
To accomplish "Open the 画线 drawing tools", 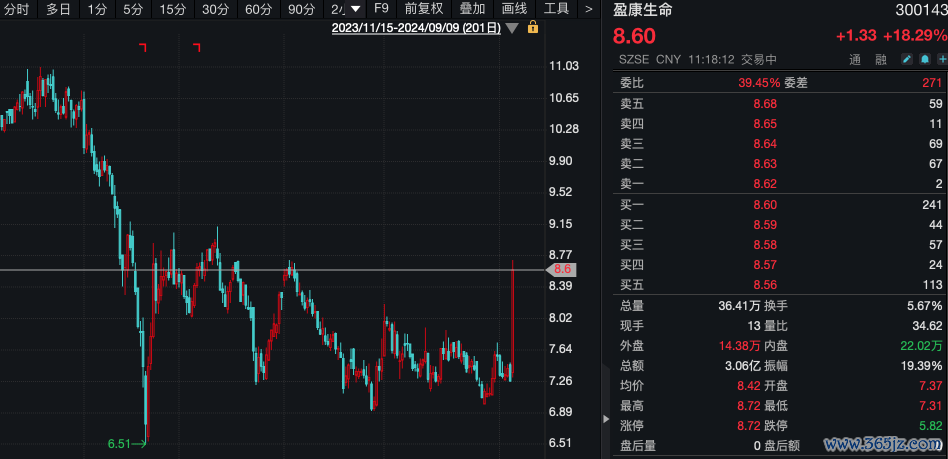I will pos(515,9).
